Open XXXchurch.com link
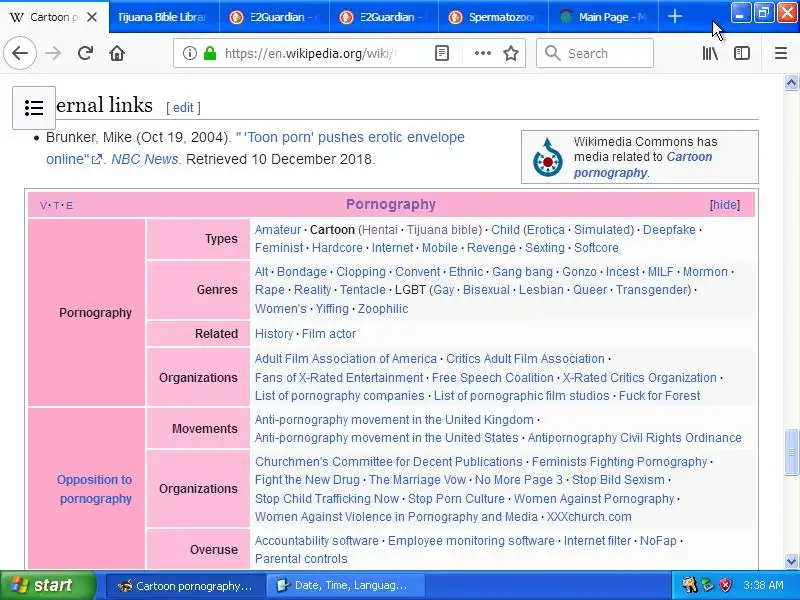The height and width of the screenshot is (600, 800). click(x=589, y=516)
